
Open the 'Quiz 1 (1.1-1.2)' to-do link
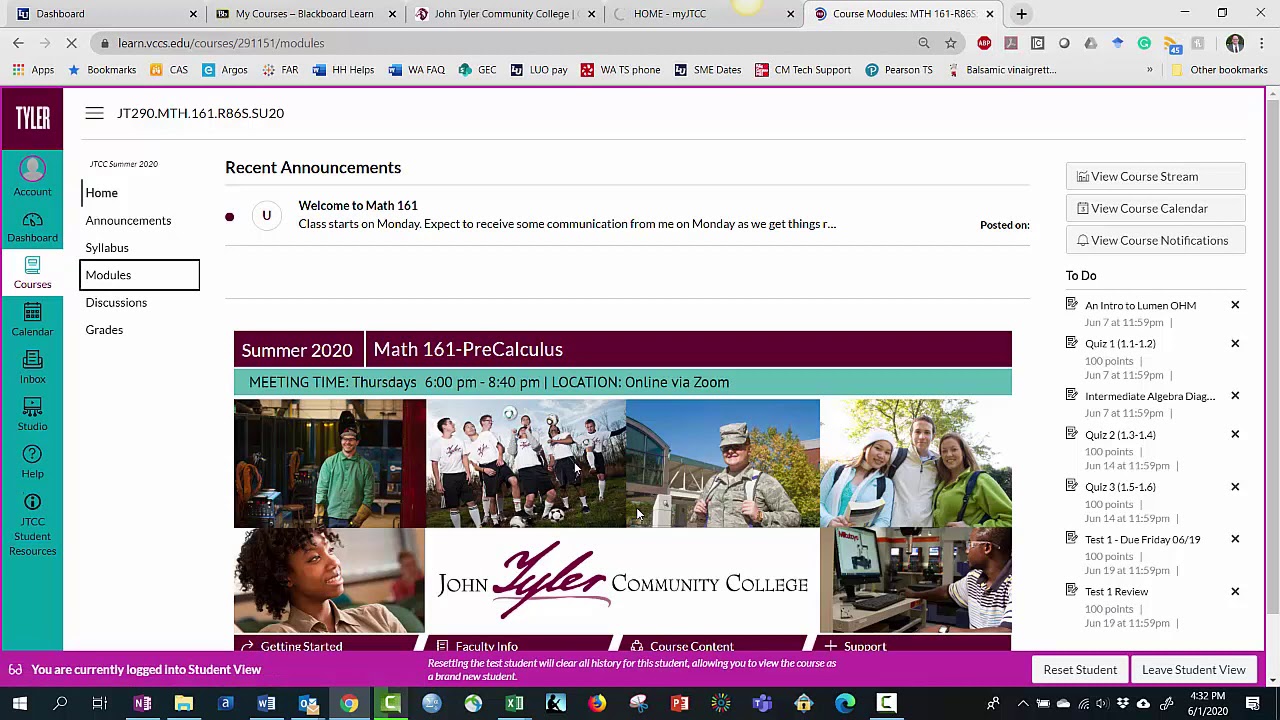[1120, 344]
